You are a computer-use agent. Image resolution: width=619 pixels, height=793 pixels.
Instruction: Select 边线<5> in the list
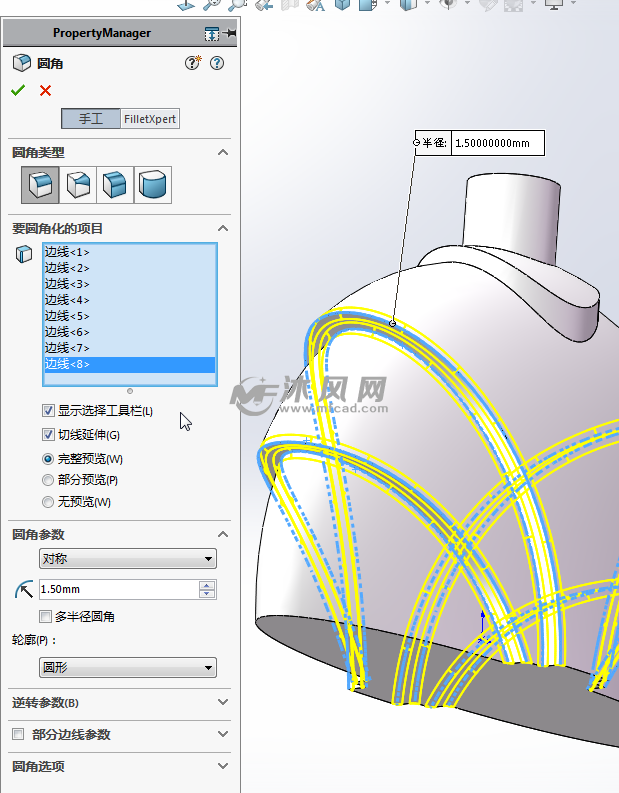point(130,316)
